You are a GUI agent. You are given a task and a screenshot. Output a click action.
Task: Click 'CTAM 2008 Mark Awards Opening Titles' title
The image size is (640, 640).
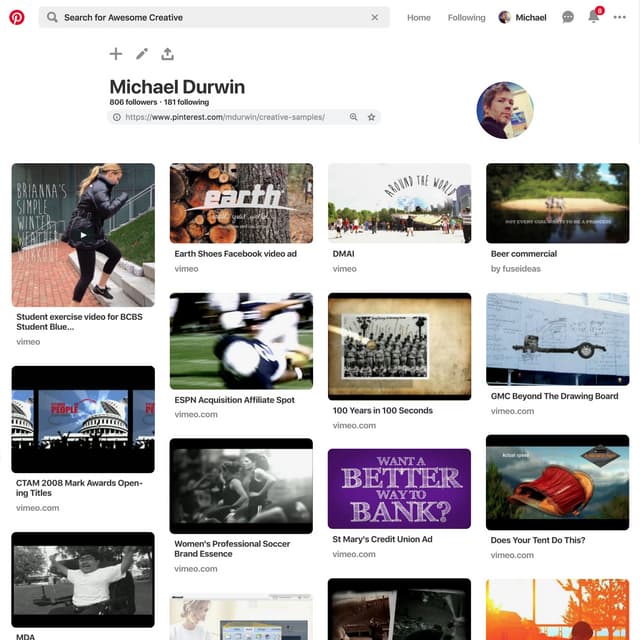tap(79, 488)
